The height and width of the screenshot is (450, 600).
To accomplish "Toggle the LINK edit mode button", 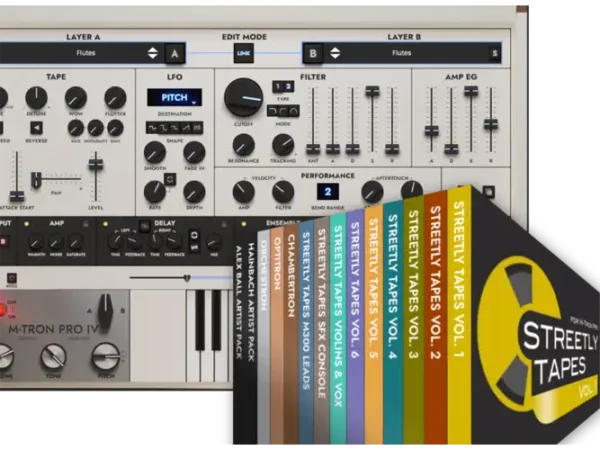I will pyautogui.click(x=244, y=53).
